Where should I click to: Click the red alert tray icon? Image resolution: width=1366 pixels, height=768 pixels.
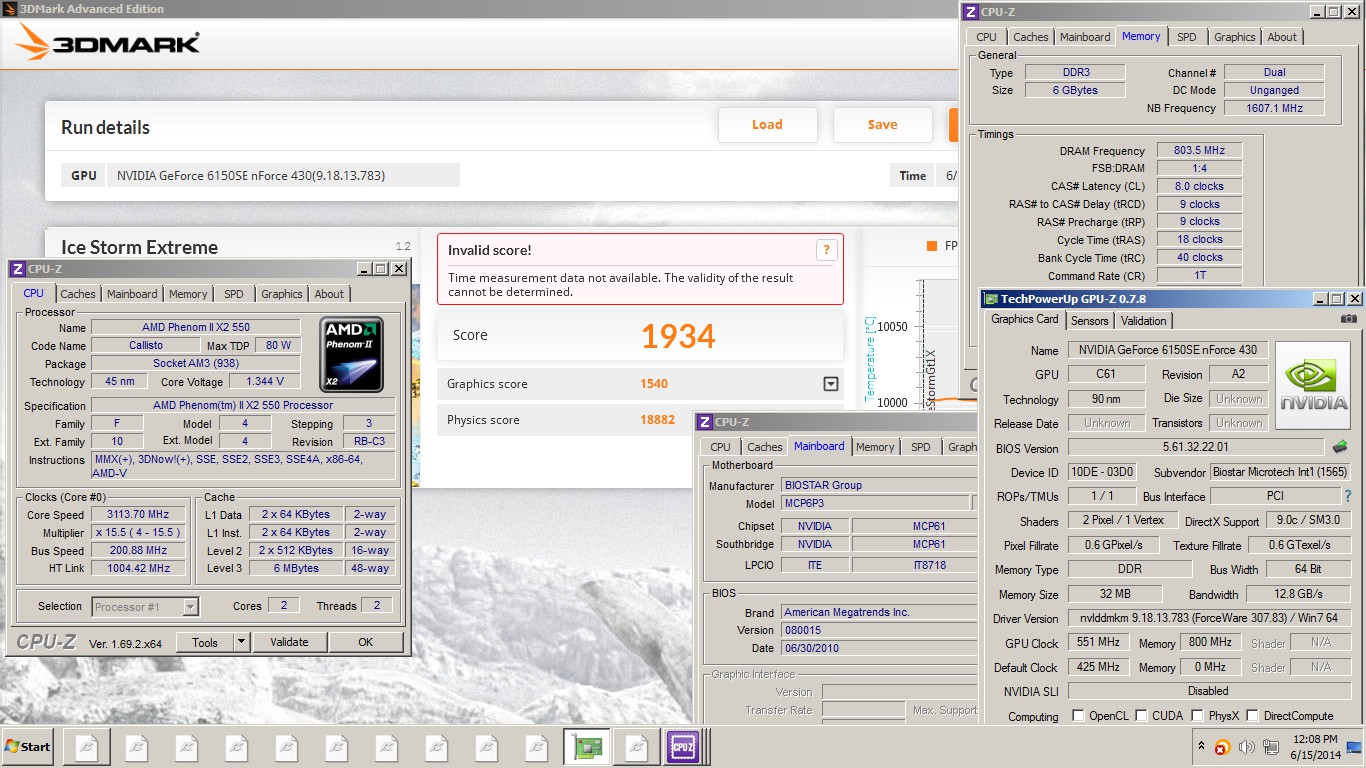1222,747
